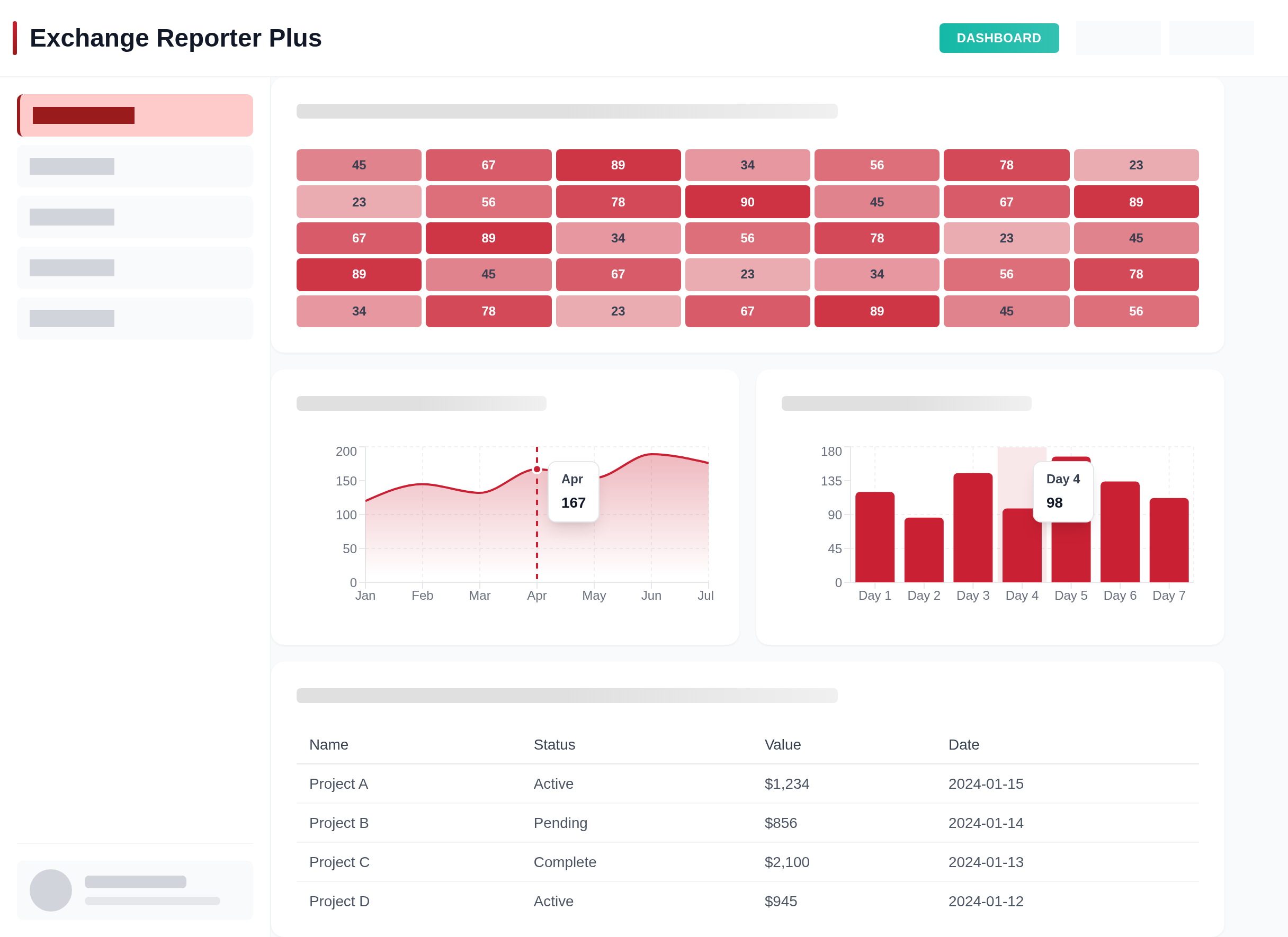Click the Value column header
Viewport: 1288px width, 937px height.
click(x=782, y=745)
